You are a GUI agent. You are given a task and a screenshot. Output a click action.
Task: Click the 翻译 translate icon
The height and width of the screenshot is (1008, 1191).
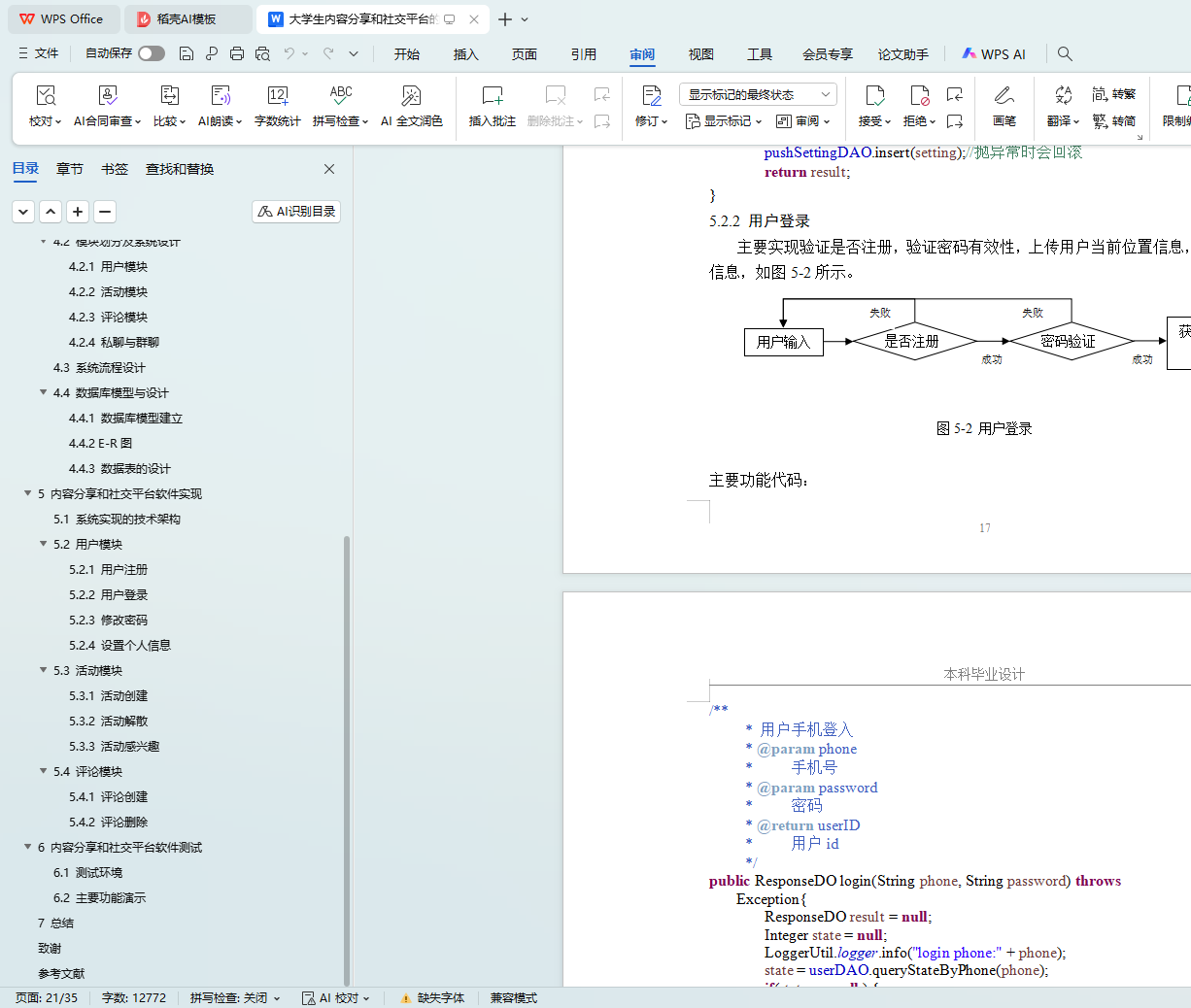click(1063, 96)
